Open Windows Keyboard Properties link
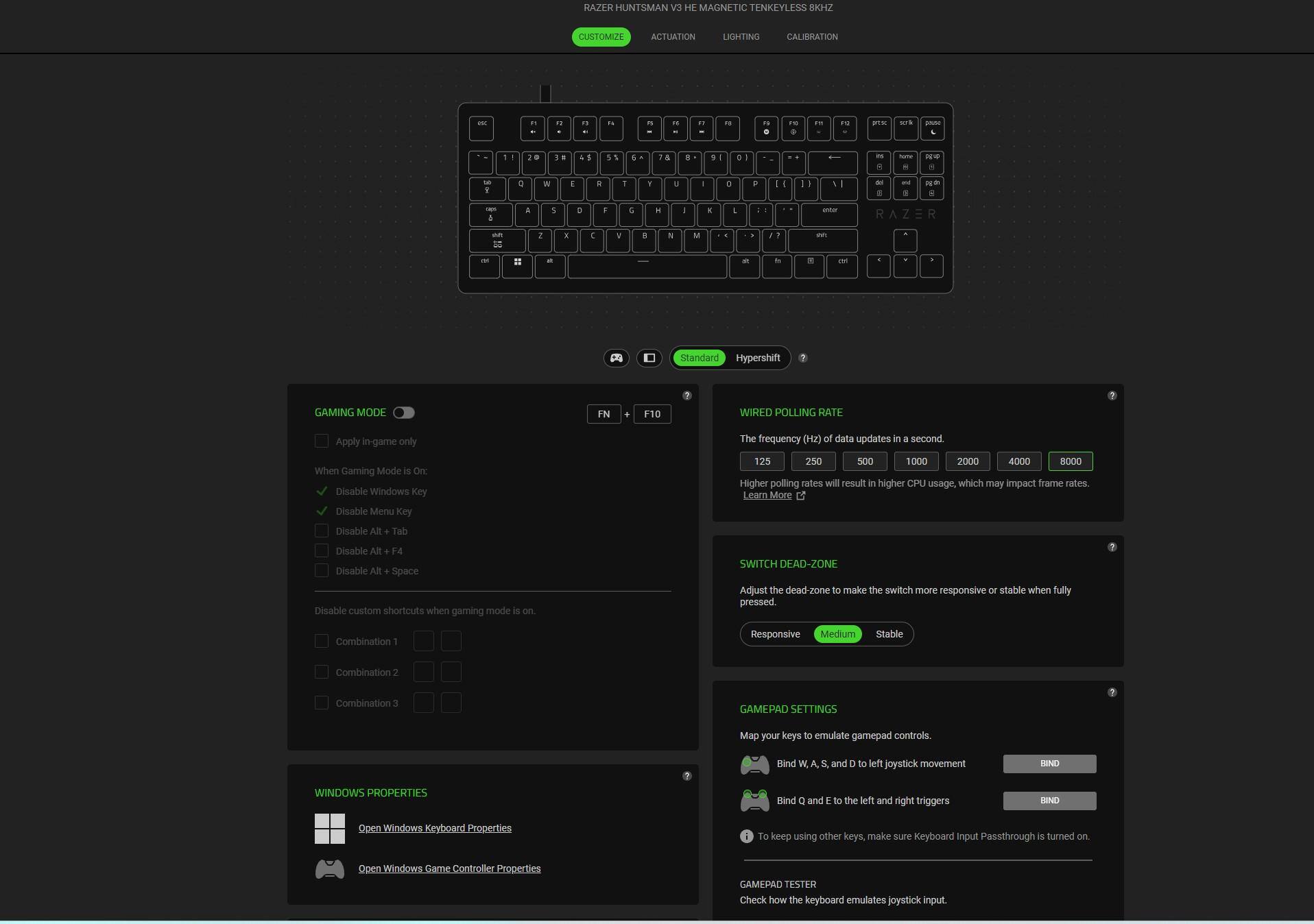 click(x=435, y=828)
